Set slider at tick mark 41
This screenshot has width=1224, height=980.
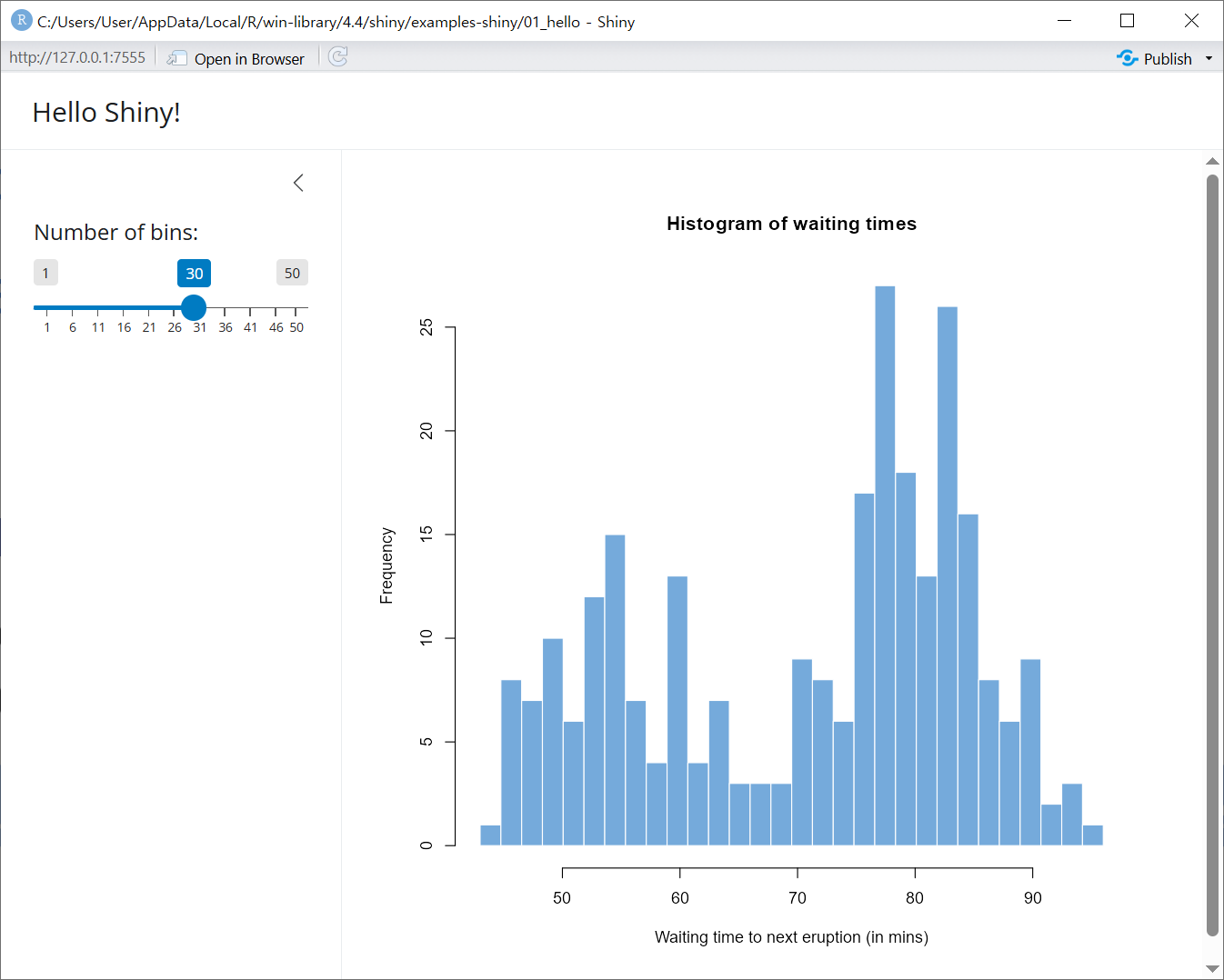(x=251, y=307)
